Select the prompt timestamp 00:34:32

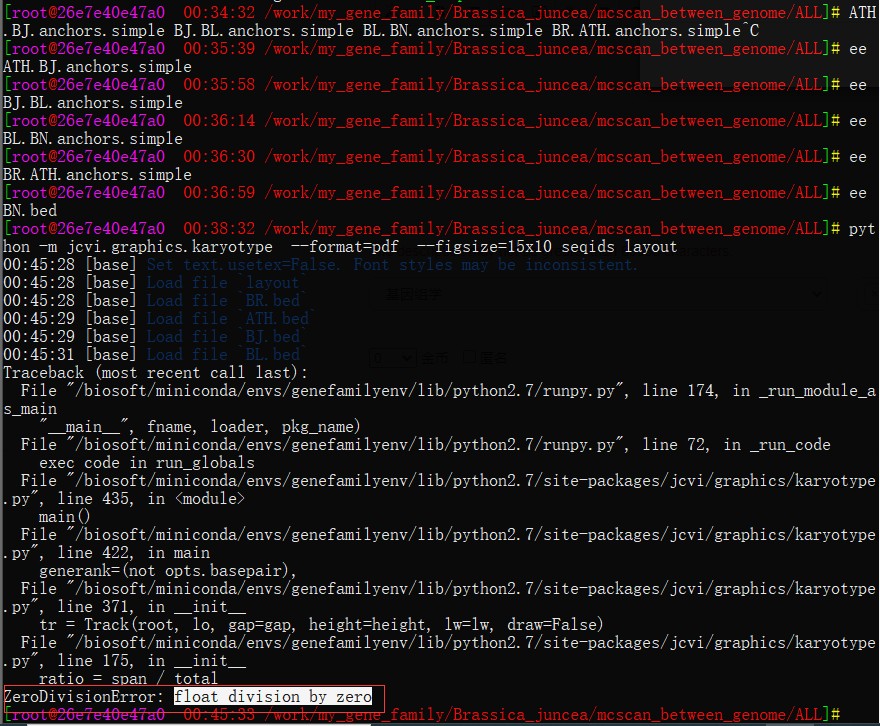219,12
